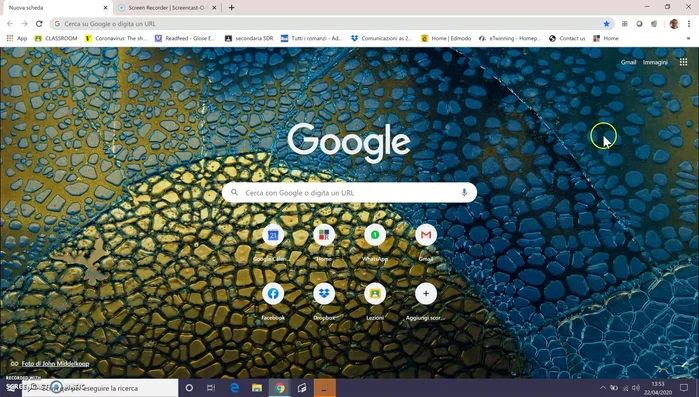This screenshot has height=397, width=699.
Task: Open the Coronavirus bookmark
Action: 116,38
